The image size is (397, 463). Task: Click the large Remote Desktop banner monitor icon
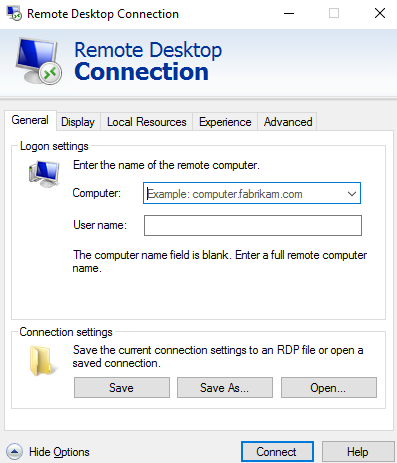pos(39,61)
